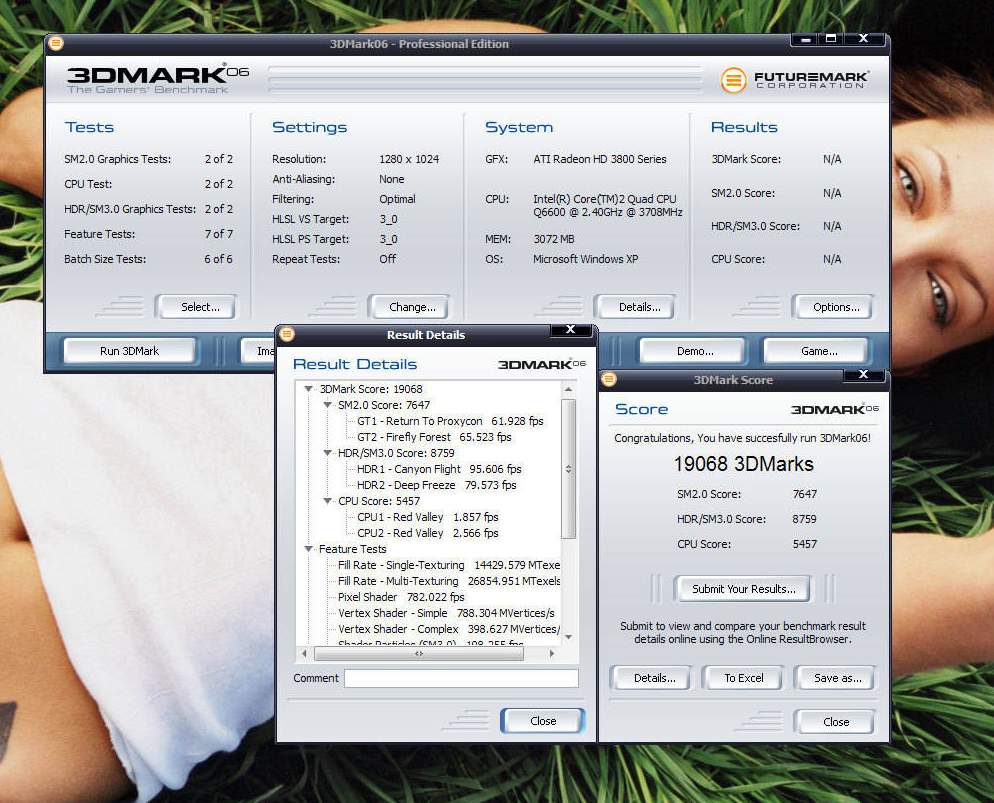Focus the Comment input field
This screenshot has width=994, height=803.
[462, 678]
